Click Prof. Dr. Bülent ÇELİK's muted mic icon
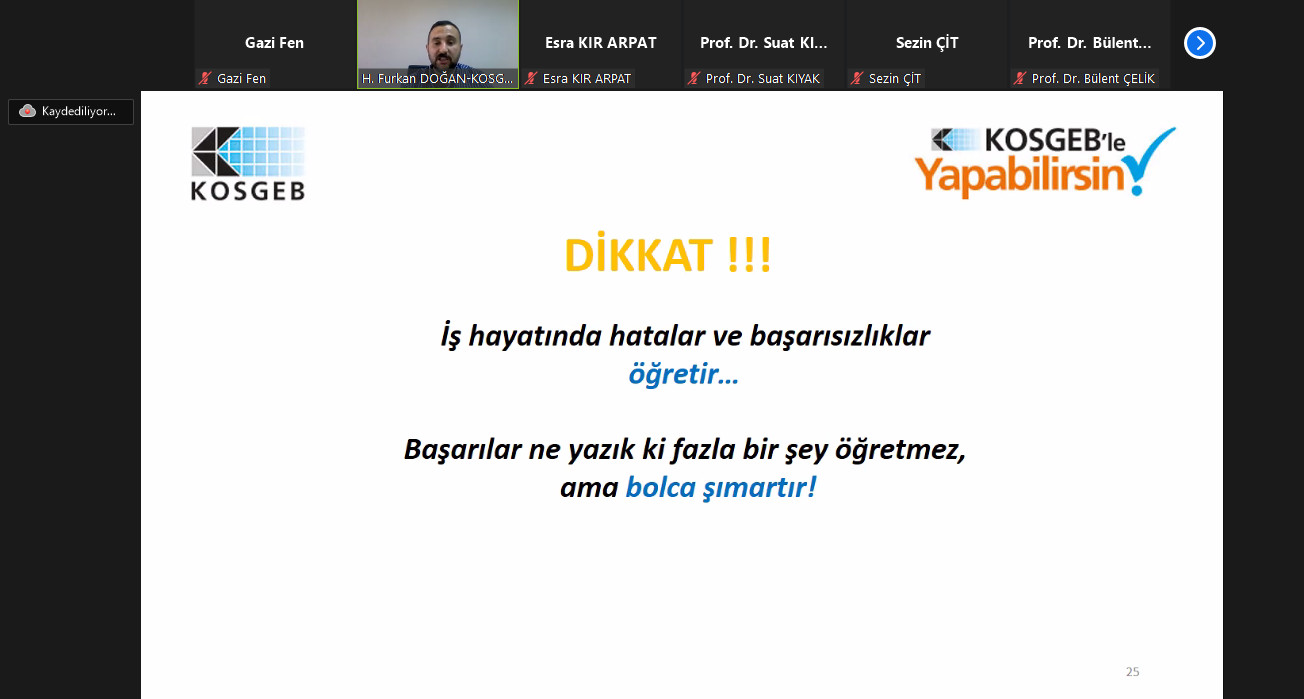The width and height of the screenshot is (1304, 699). coord(1020,78)
